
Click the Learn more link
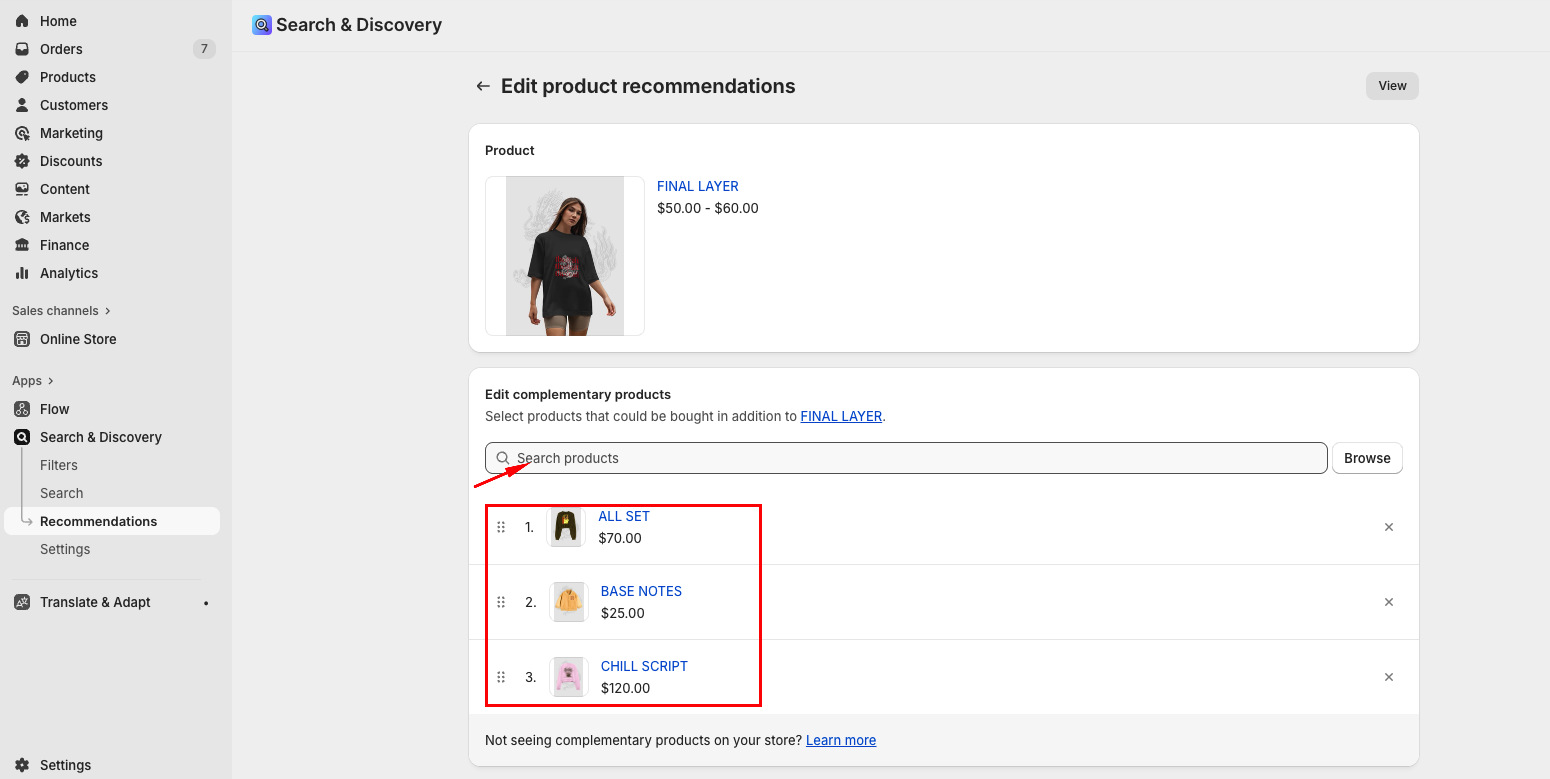[841, 740]
